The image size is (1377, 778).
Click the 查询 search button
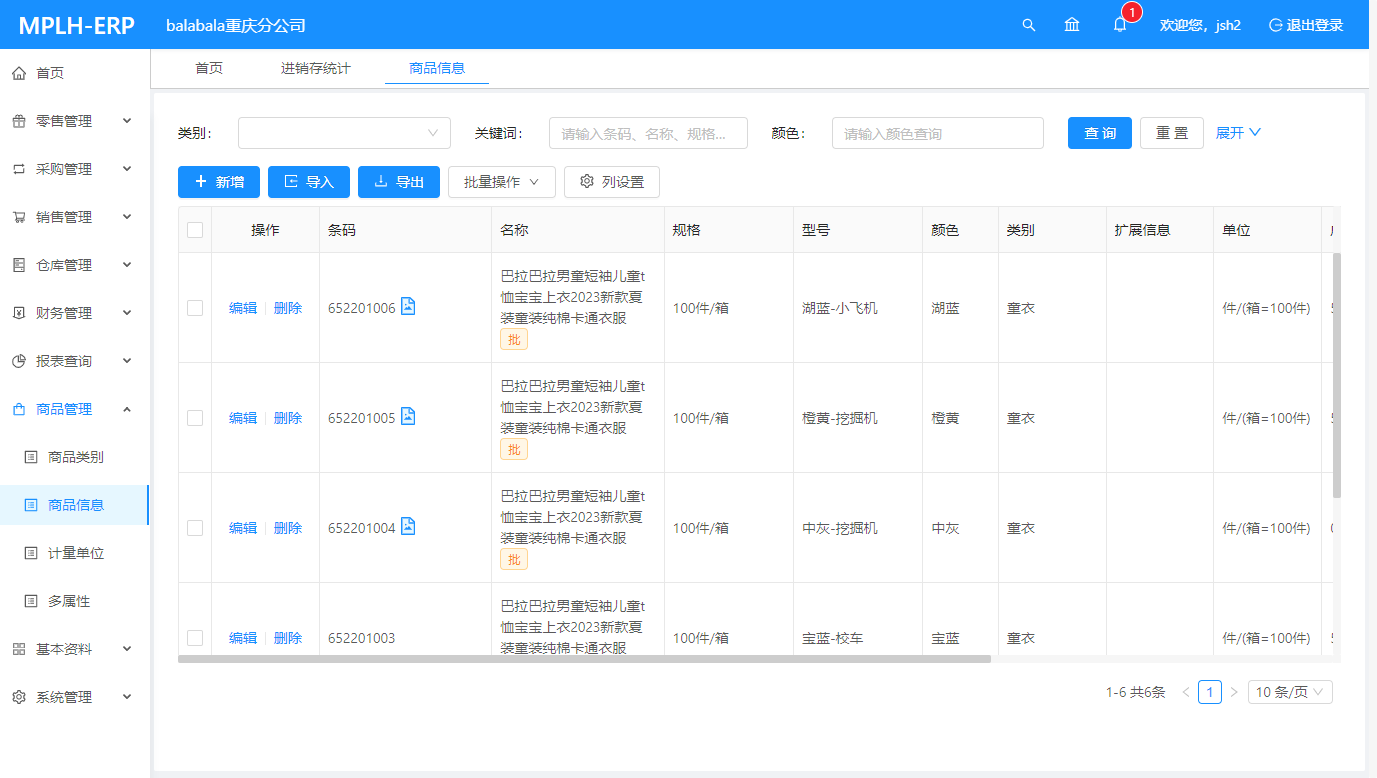[x=1099, y=133]
